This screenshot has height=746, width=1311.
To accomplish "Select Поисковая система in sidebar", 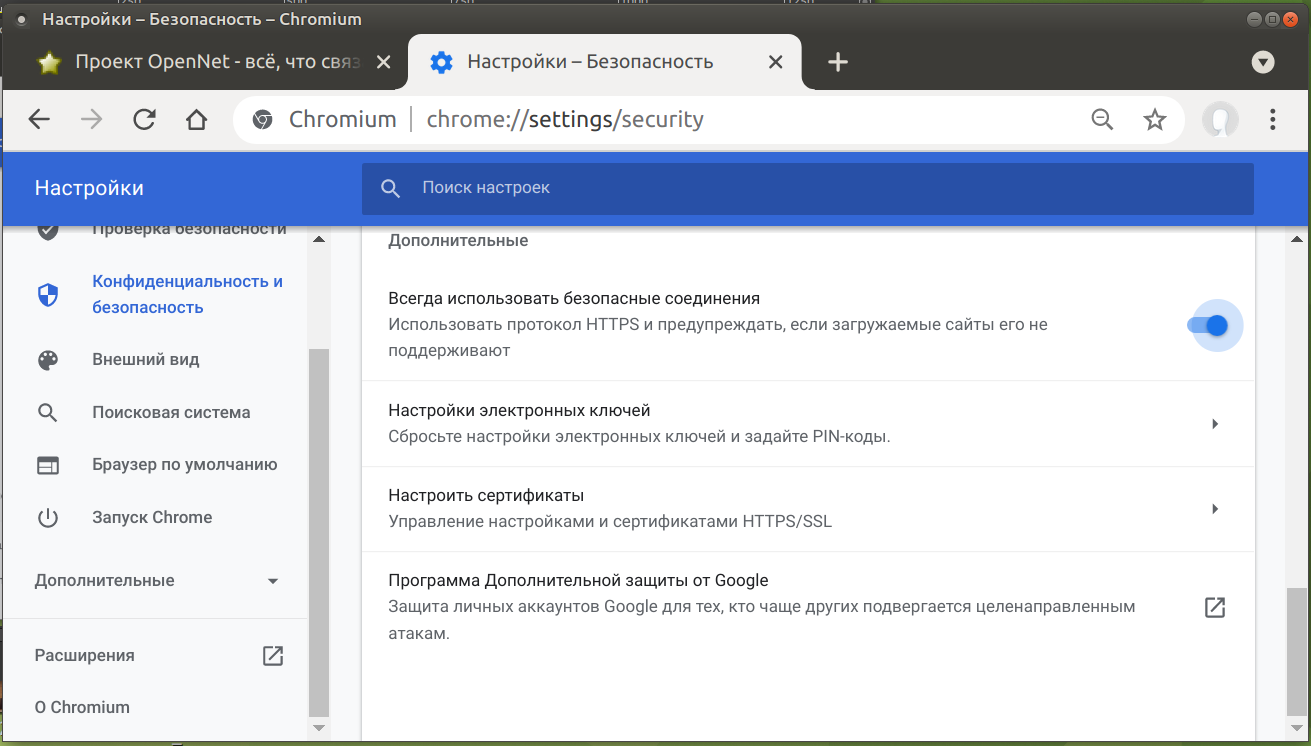I will pos(171,412).
